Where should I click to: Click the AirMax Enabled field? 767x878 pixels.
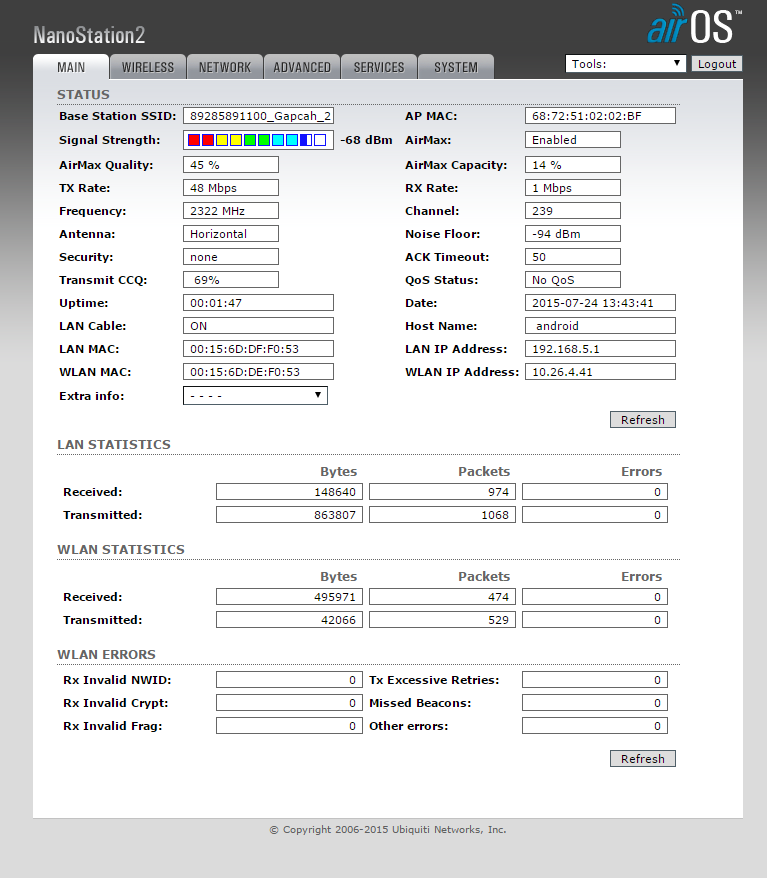click(573, 139)
